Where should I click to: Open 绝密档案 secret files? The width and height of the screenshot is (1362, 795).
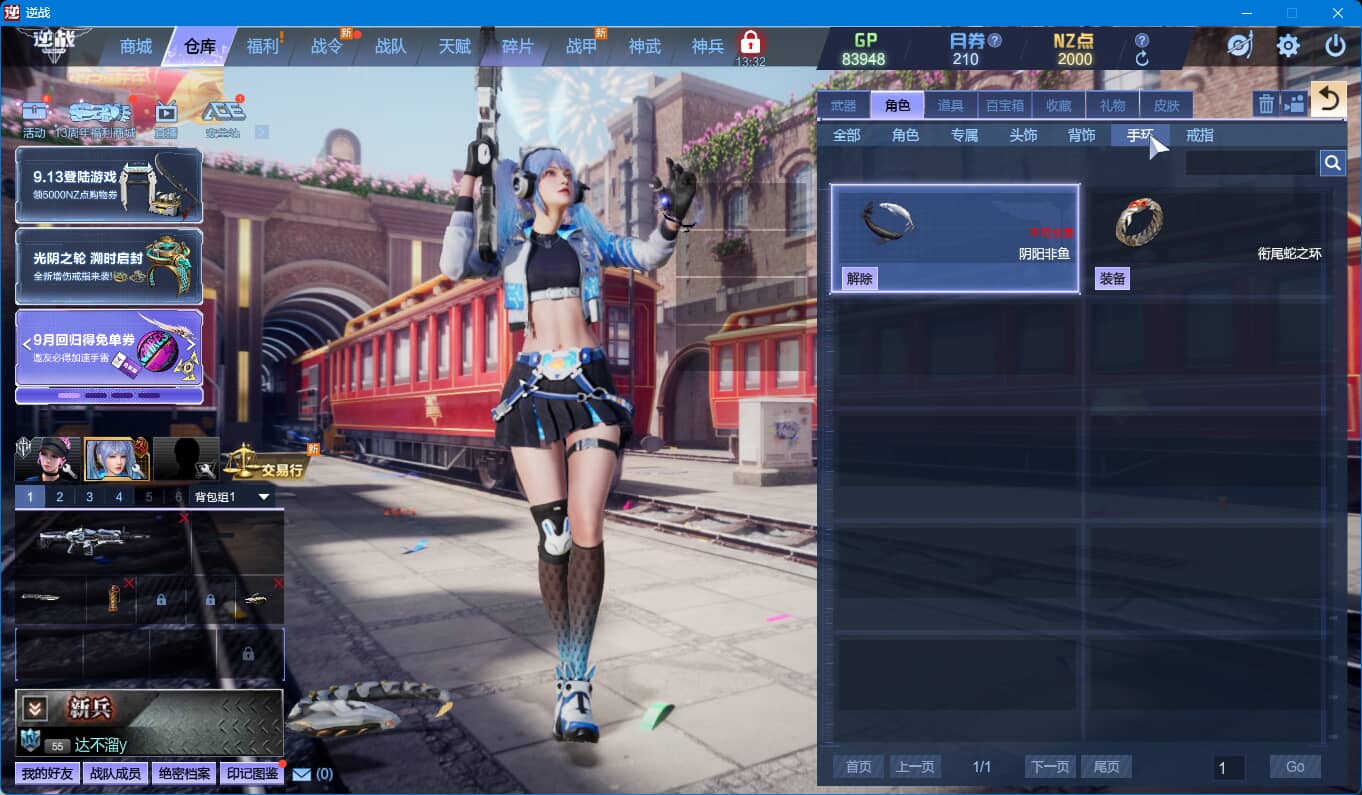pyautogui.click(x=184, y=773)
